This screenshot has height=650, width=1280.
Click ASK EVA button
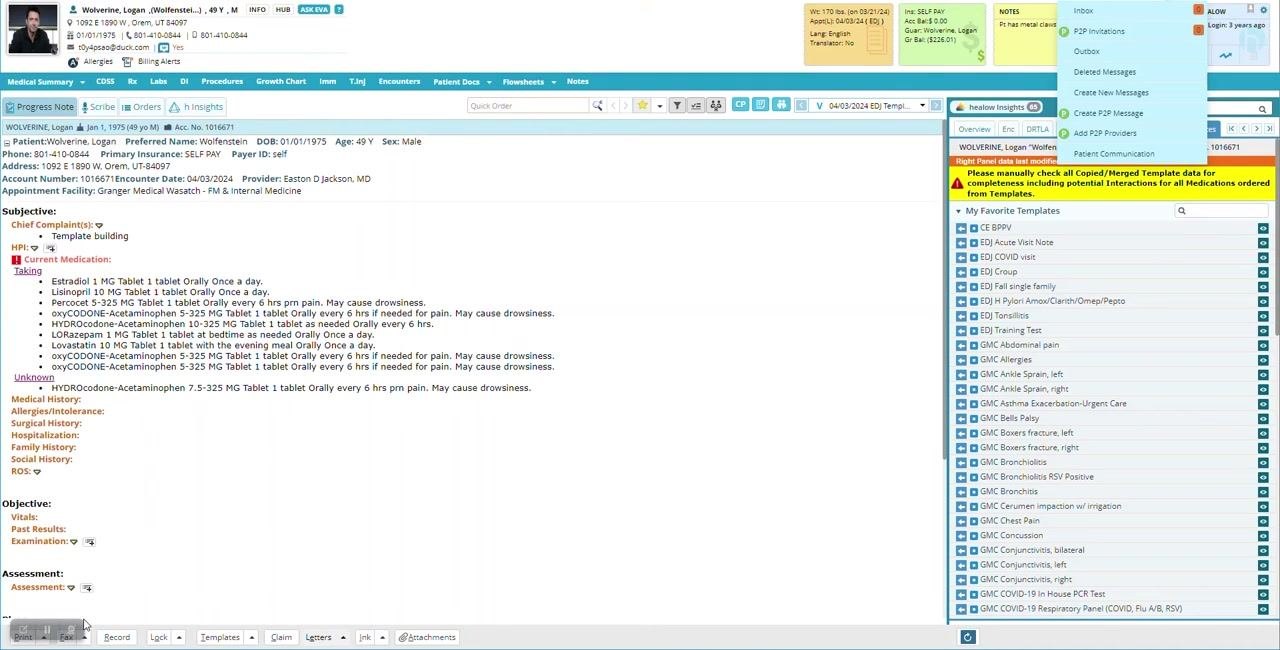314,10
